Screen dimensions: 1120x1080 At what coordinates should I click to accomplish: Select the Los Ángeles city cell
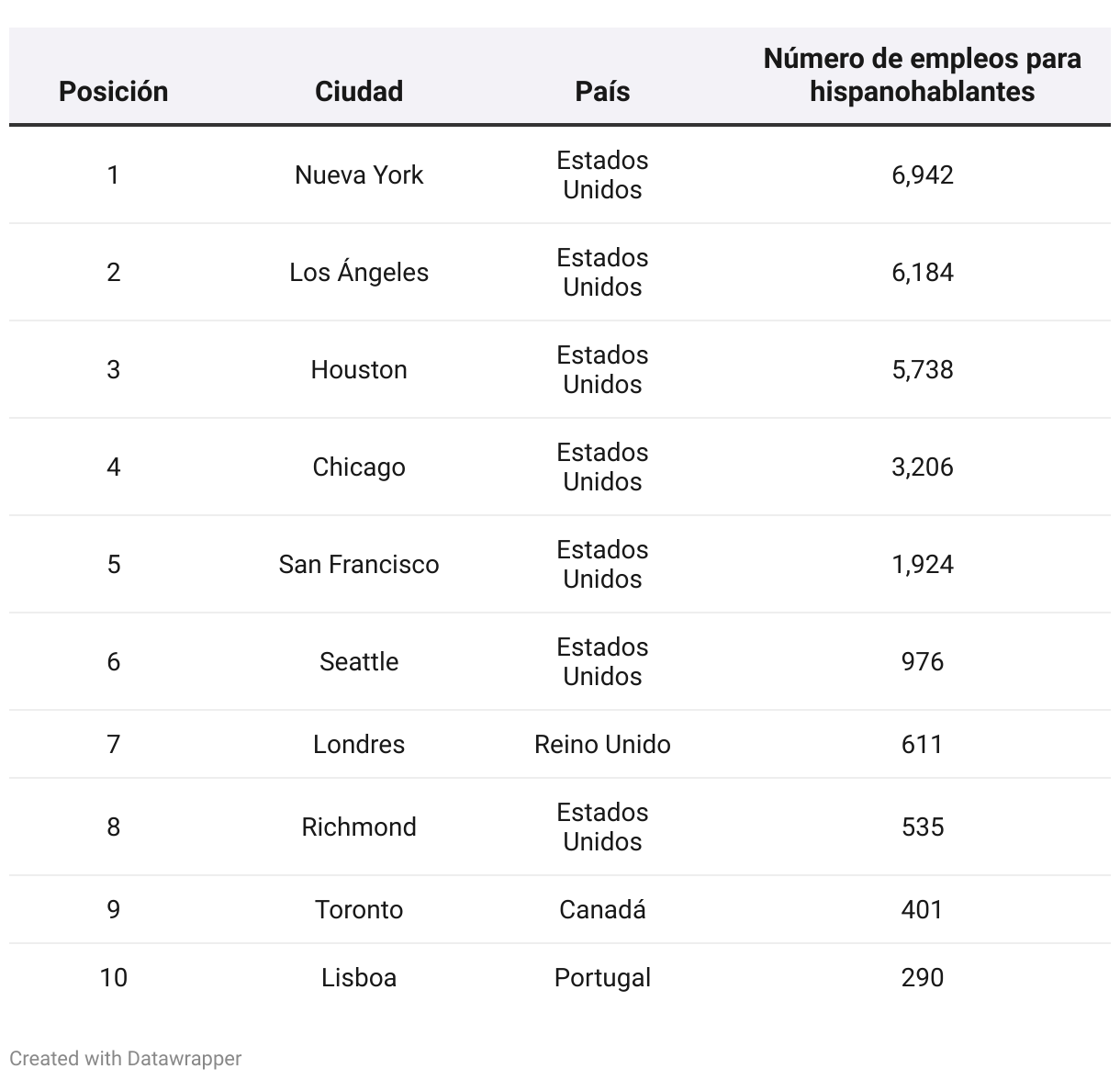pos(359,272)
